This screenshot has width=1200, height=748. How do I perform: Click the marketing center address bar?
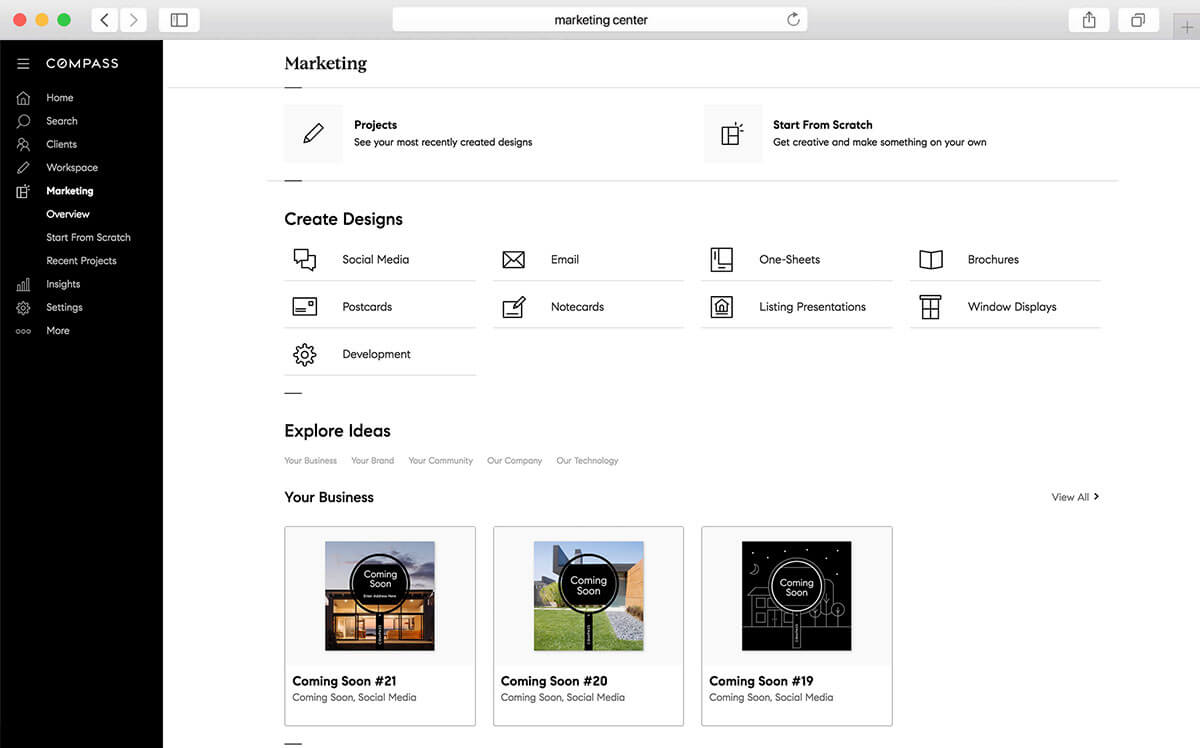tap(600, 20)
